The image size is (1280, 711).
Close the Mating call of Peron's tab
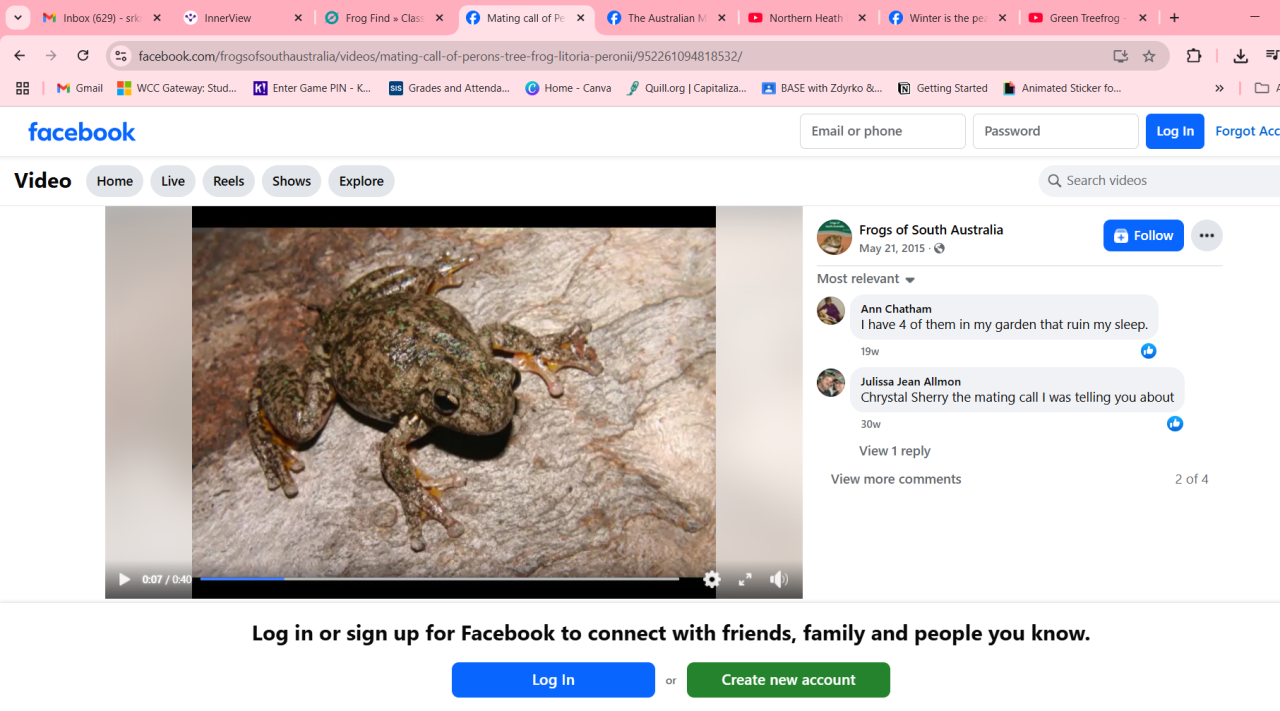pyautogui.click(x=580, y=18)
